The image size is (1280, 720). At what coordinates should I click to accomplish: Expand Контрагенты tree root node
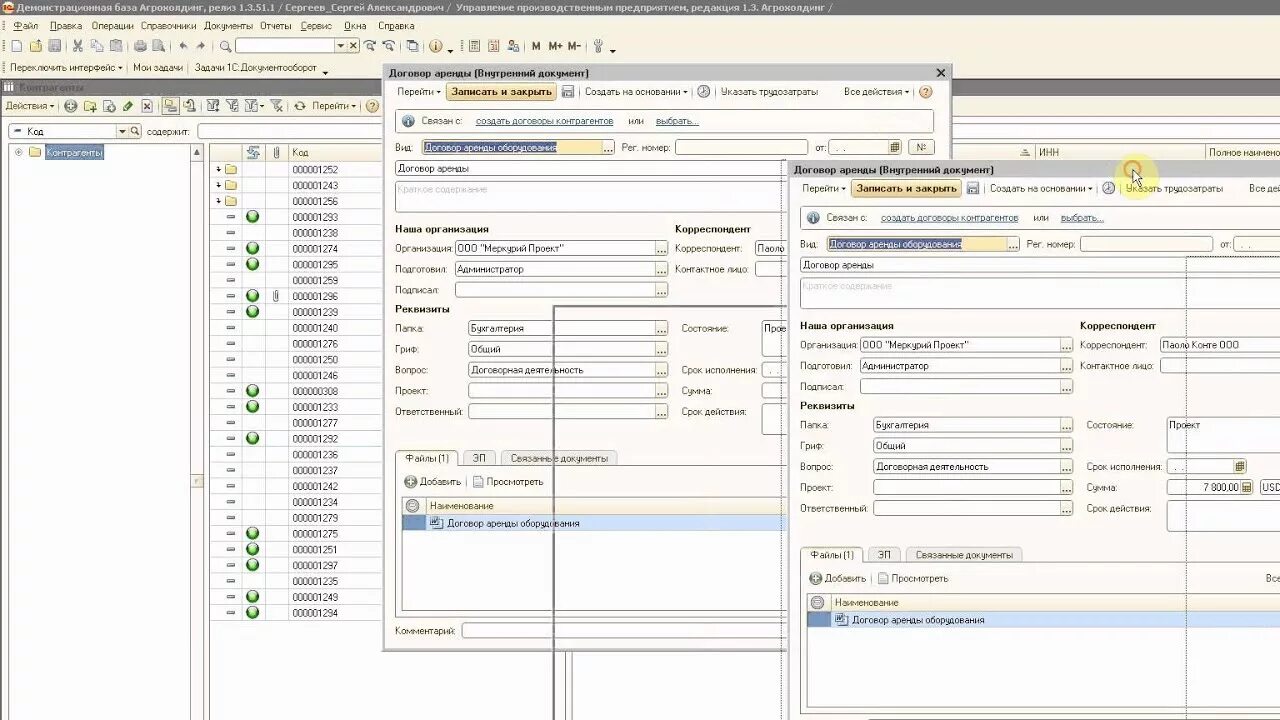point(18,152)
